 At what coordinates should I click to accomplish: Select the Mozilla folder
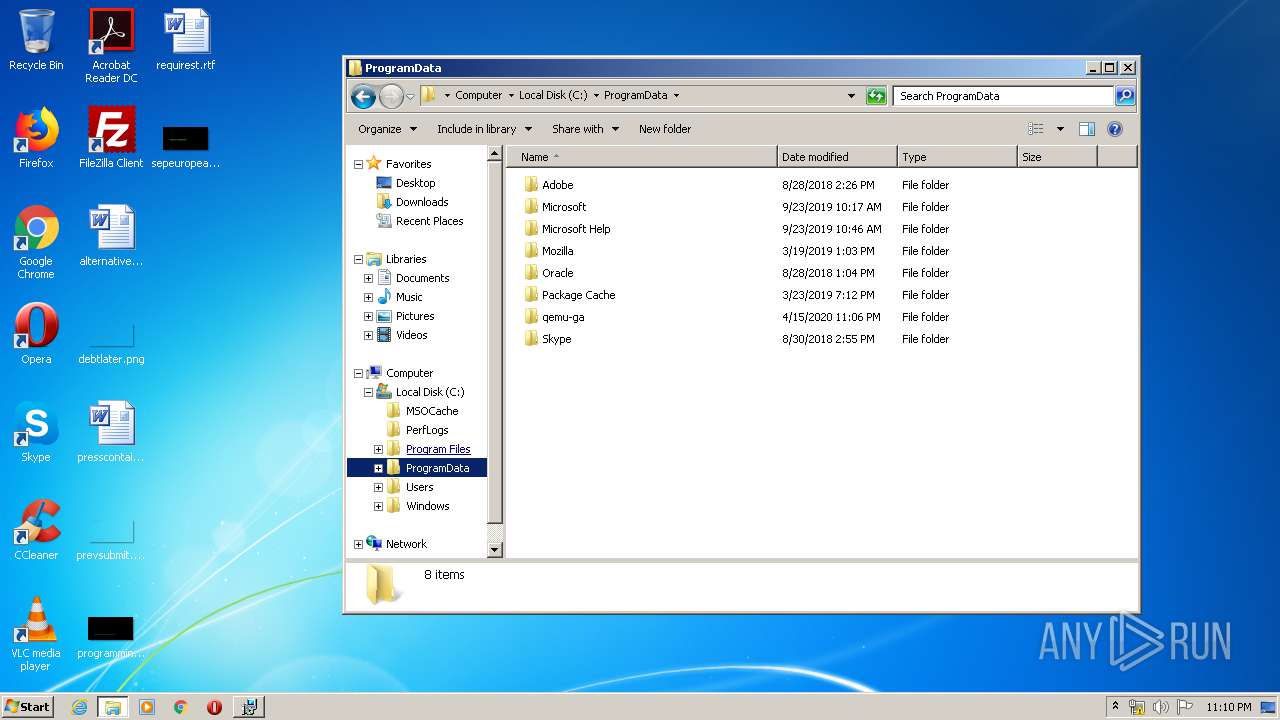(x=557, y=251)
